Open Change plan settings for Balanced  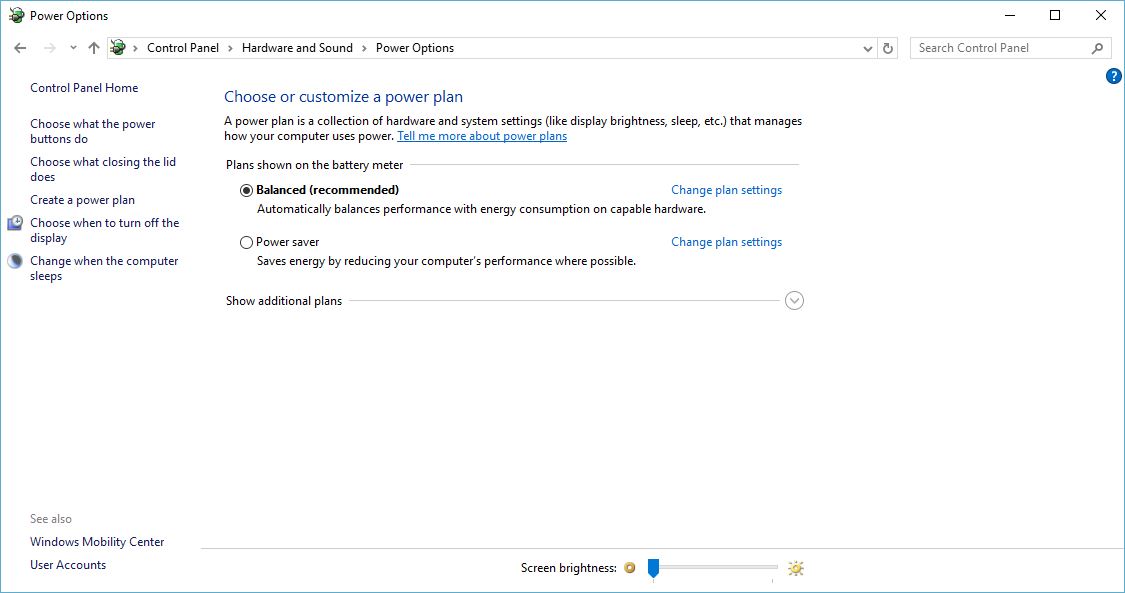click(726, 190)
